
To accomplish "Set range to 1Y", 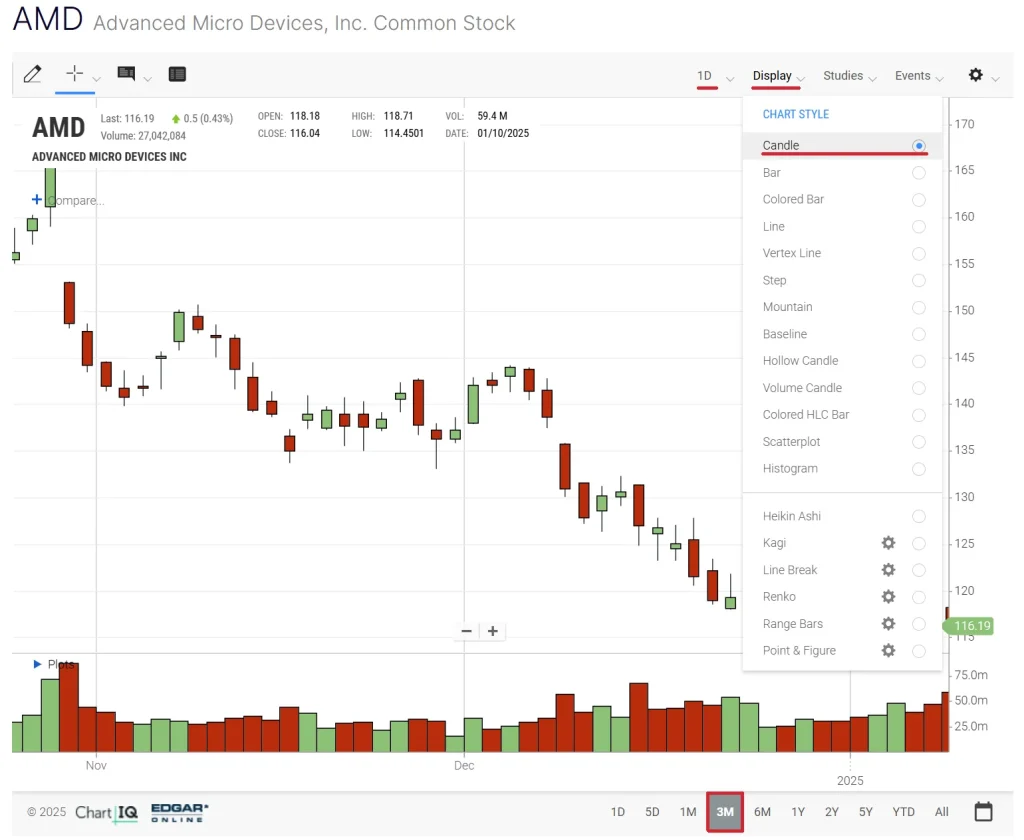I will coord(798,812).
